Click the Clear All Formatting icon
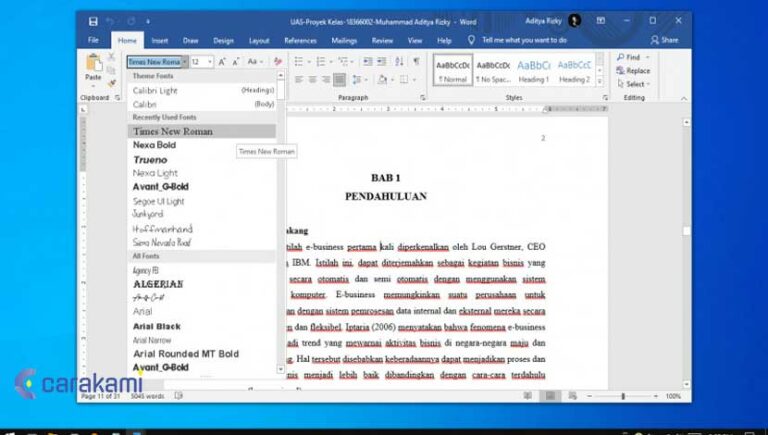 [277, 61]
